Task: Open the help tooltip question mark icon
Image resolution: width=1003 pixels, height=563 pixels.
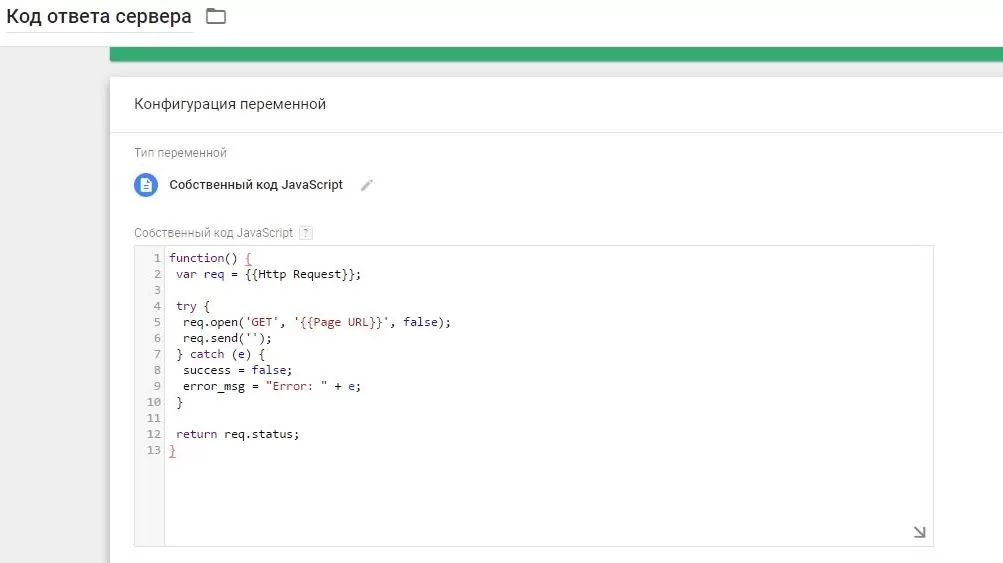Action: click(x=306, y=233)
